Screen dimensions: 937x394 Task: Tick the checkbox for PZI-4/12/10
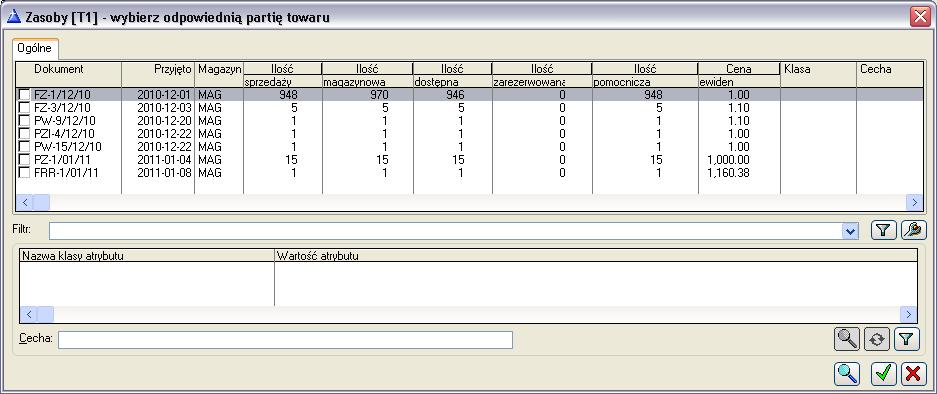24,134
